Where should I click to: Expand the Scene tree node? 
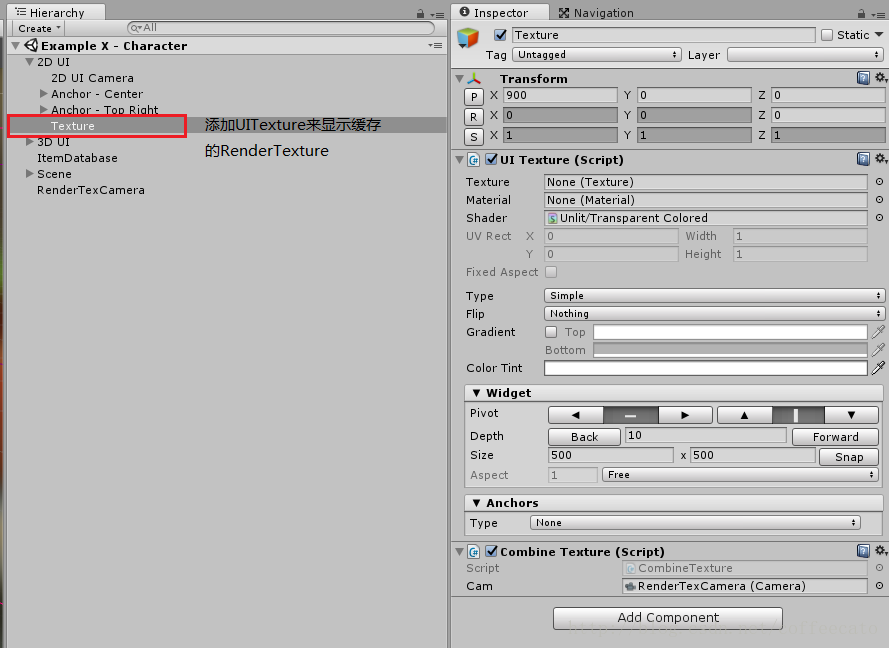click(x=29, y=173)
